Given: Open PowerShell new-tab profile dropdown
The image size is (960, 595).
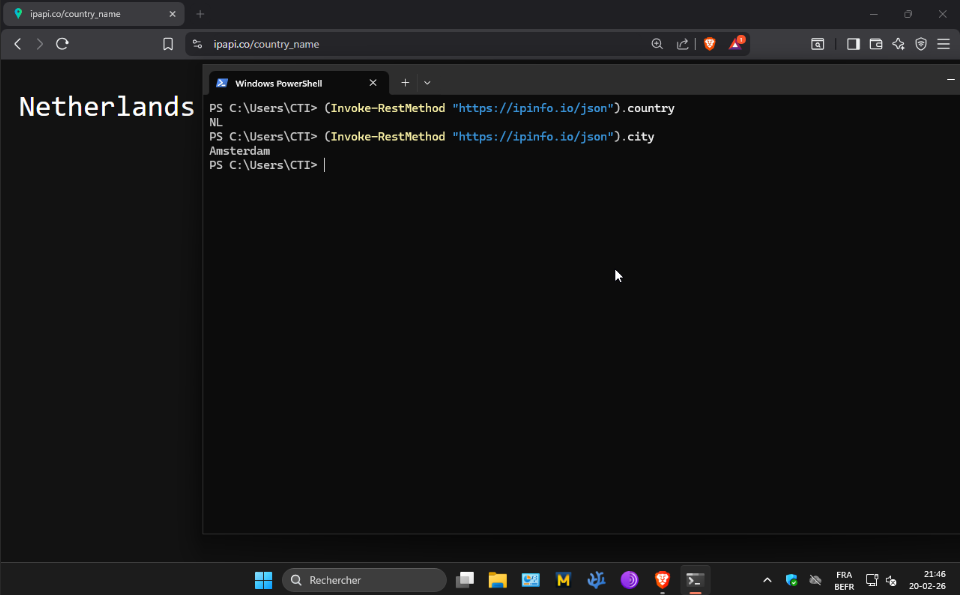Looking at the screenshot, I should [x=427, y=83].
